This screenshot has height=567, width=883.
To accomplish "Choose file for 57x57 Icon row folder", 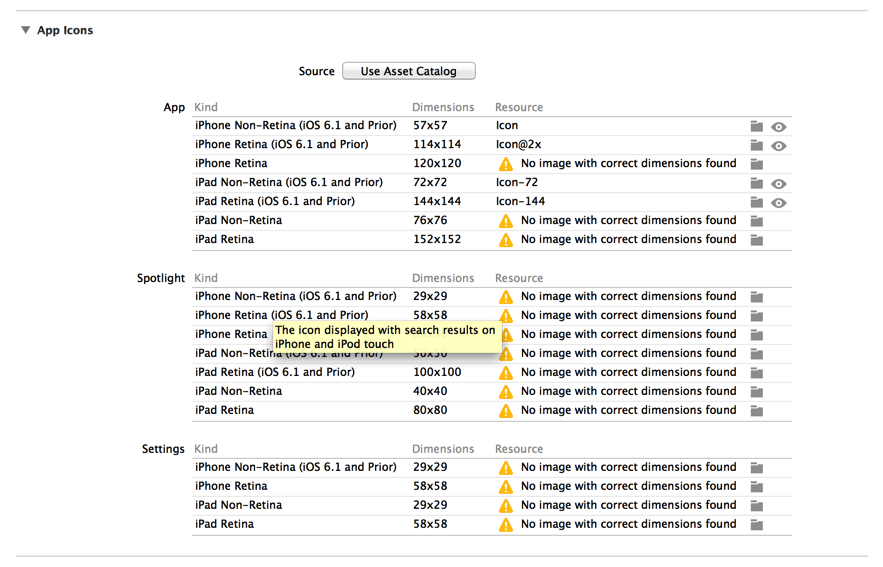I will (x=756, y=126).
